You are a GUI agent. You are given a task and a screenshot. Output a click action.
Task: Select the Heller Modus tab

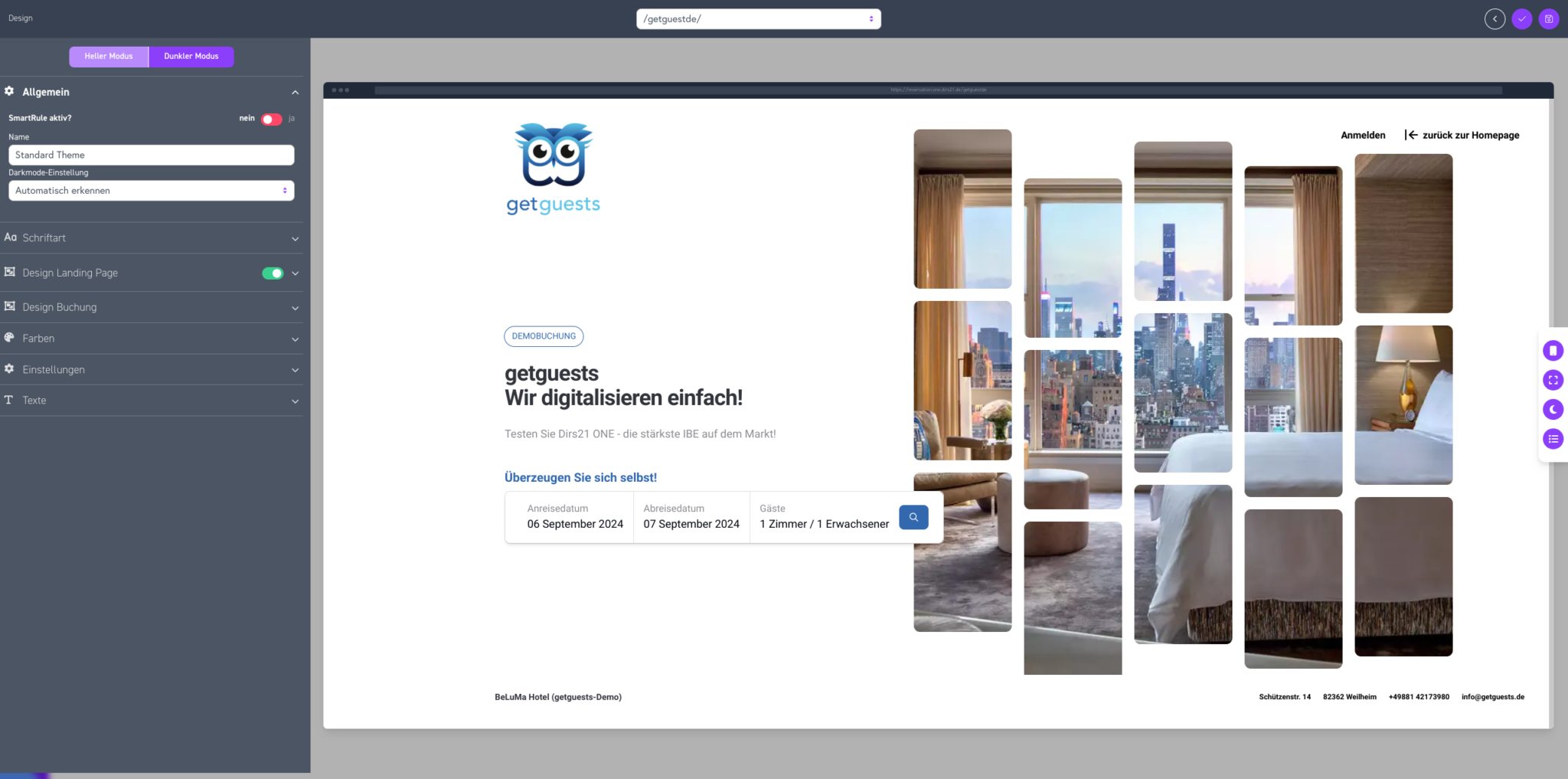pos(109,57)
